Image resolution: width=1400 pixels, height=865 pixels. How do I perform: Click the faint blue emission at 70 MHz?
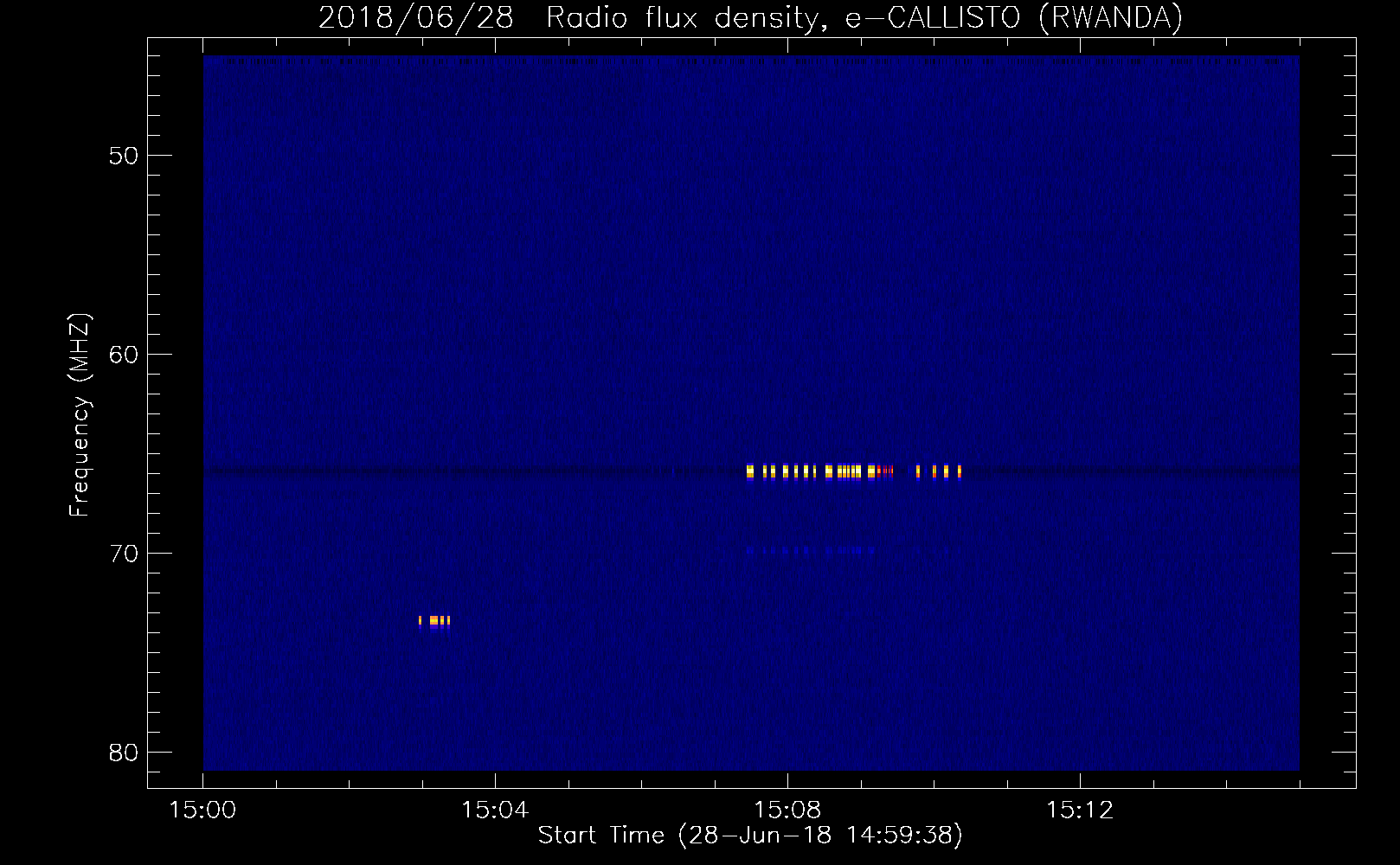pos(811,550)
